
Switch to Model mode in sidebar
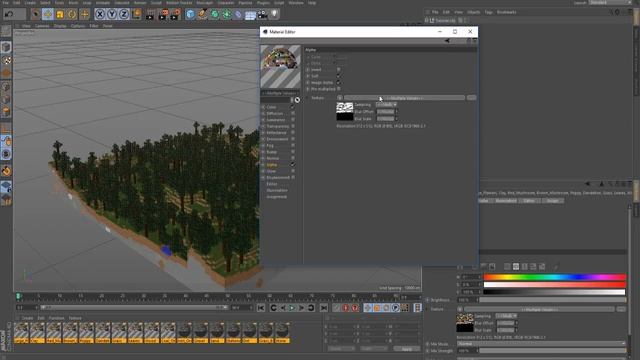click(6, 47)
